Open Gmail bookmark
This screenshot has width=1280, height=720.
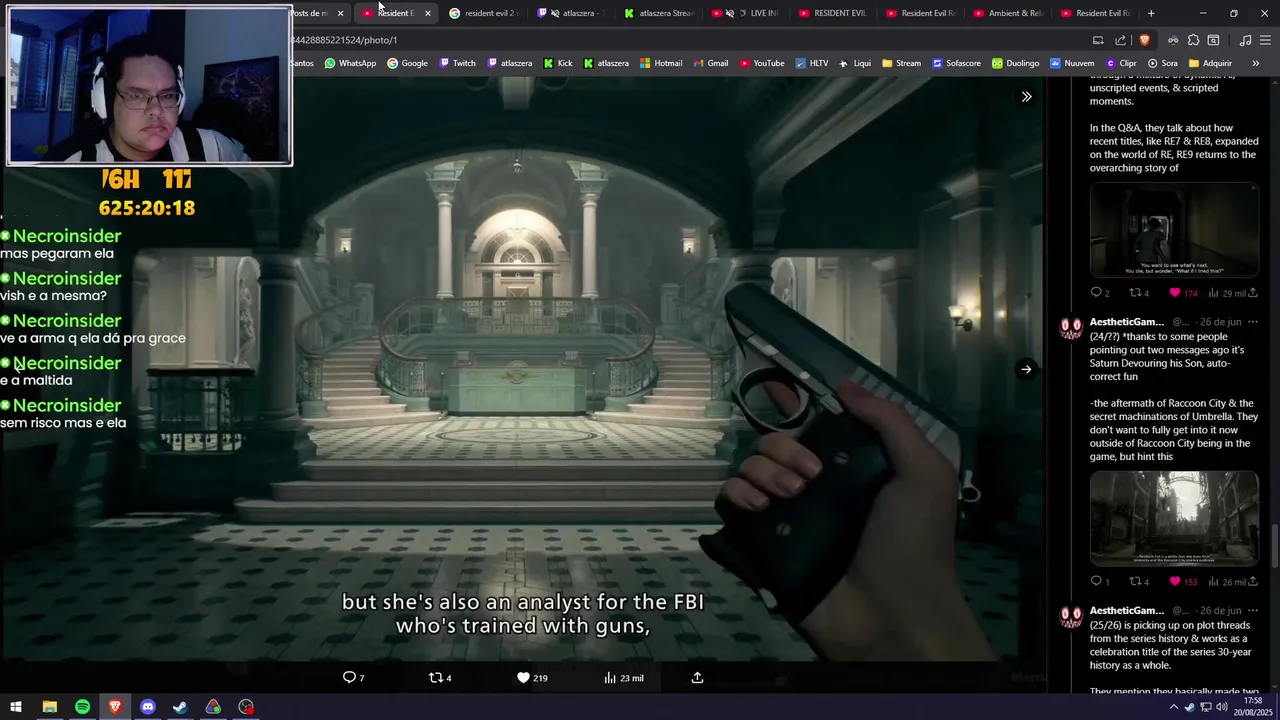click(x=710, y=63)
